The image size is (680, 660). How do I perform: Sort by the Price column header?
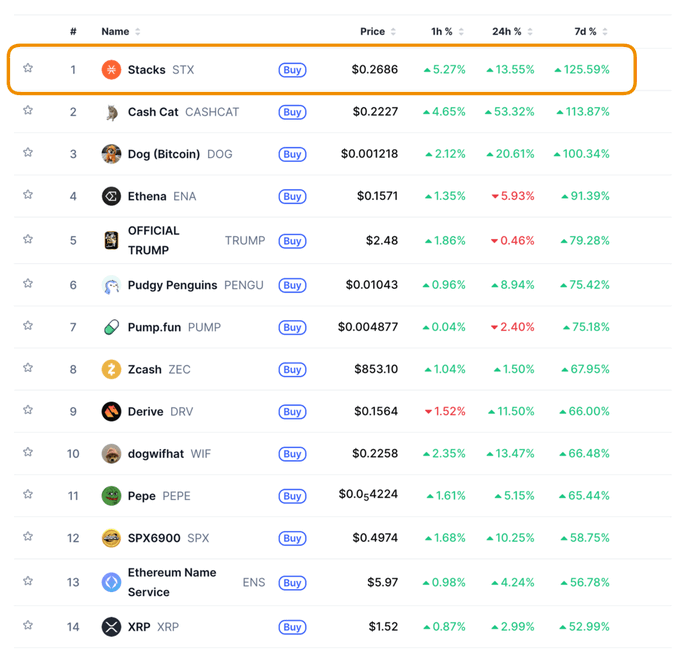(378, 32)
